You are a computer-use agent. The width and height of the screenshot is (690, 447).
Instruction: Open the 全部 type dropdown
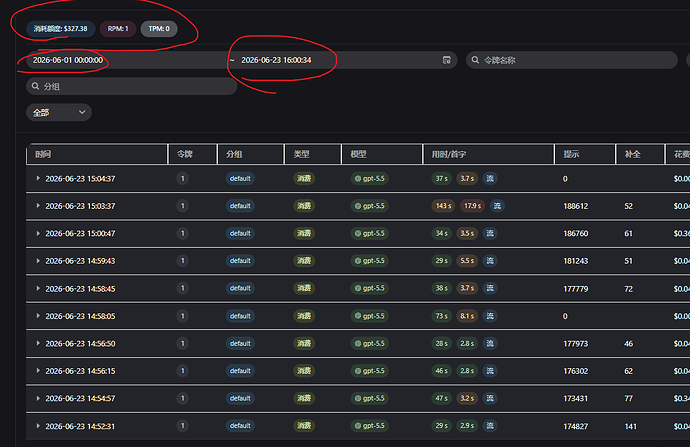coord(59,113)
